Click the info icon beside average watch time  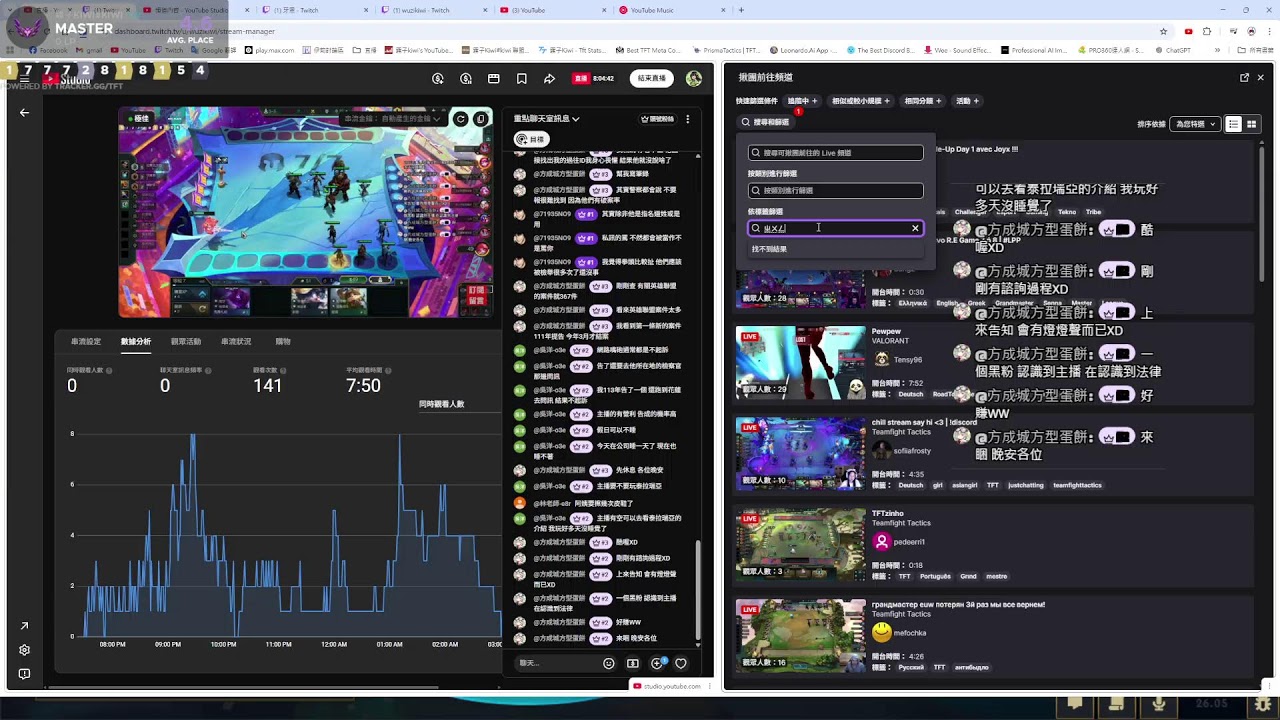point(386,371)
